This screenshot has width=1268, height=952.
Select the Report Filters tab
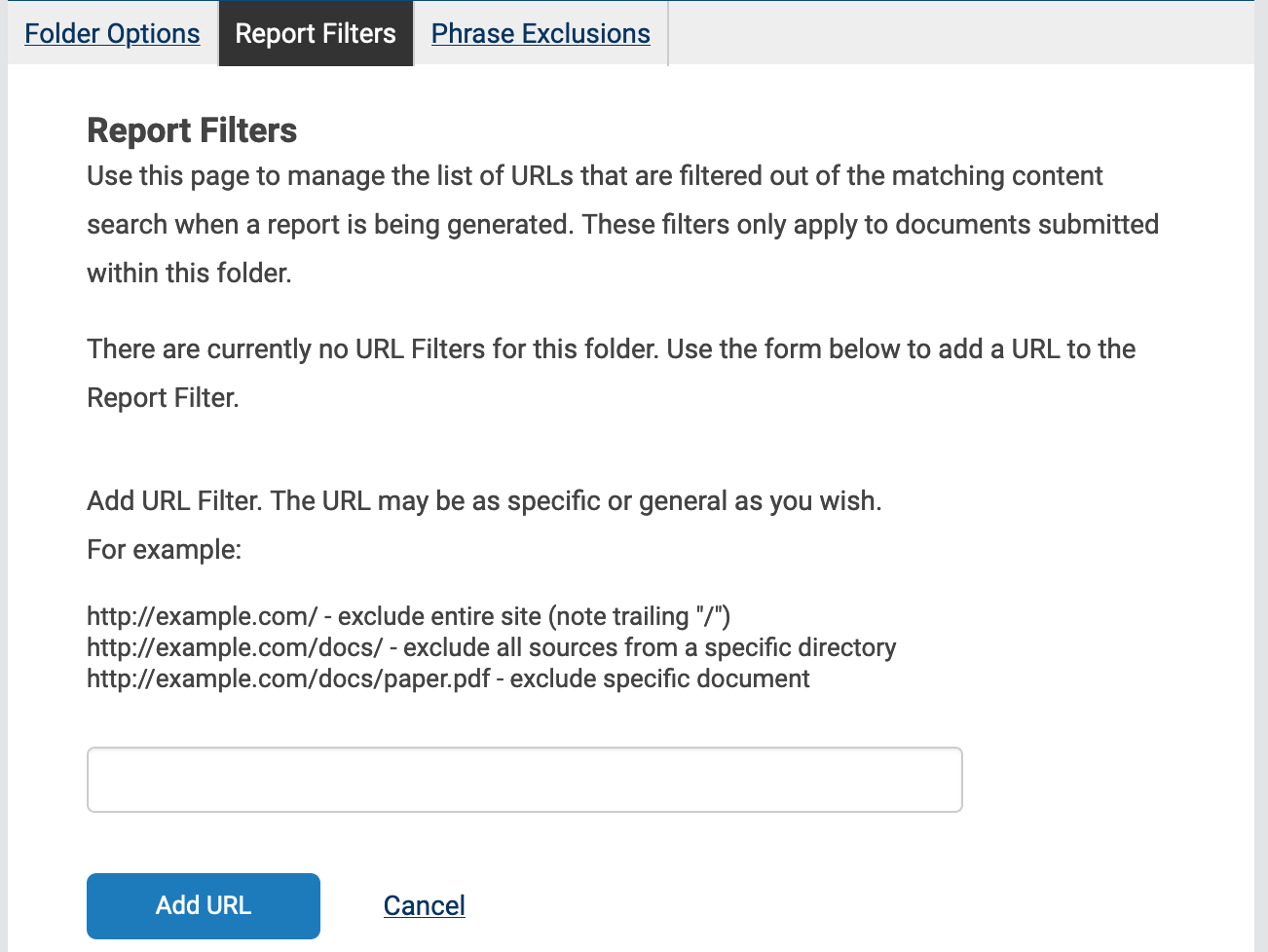coord(315,33)
